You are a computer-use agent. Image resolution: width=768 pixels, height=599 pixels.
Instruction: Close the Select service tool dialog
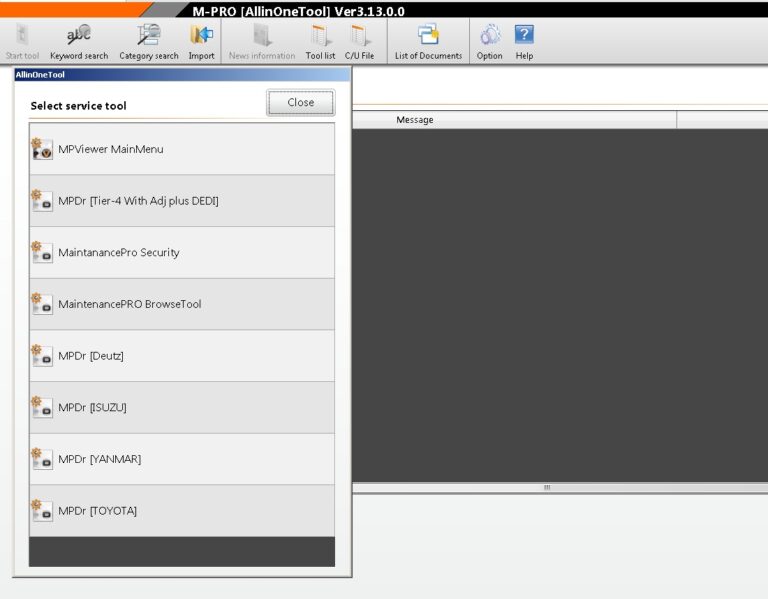click(x=301, y=102)
